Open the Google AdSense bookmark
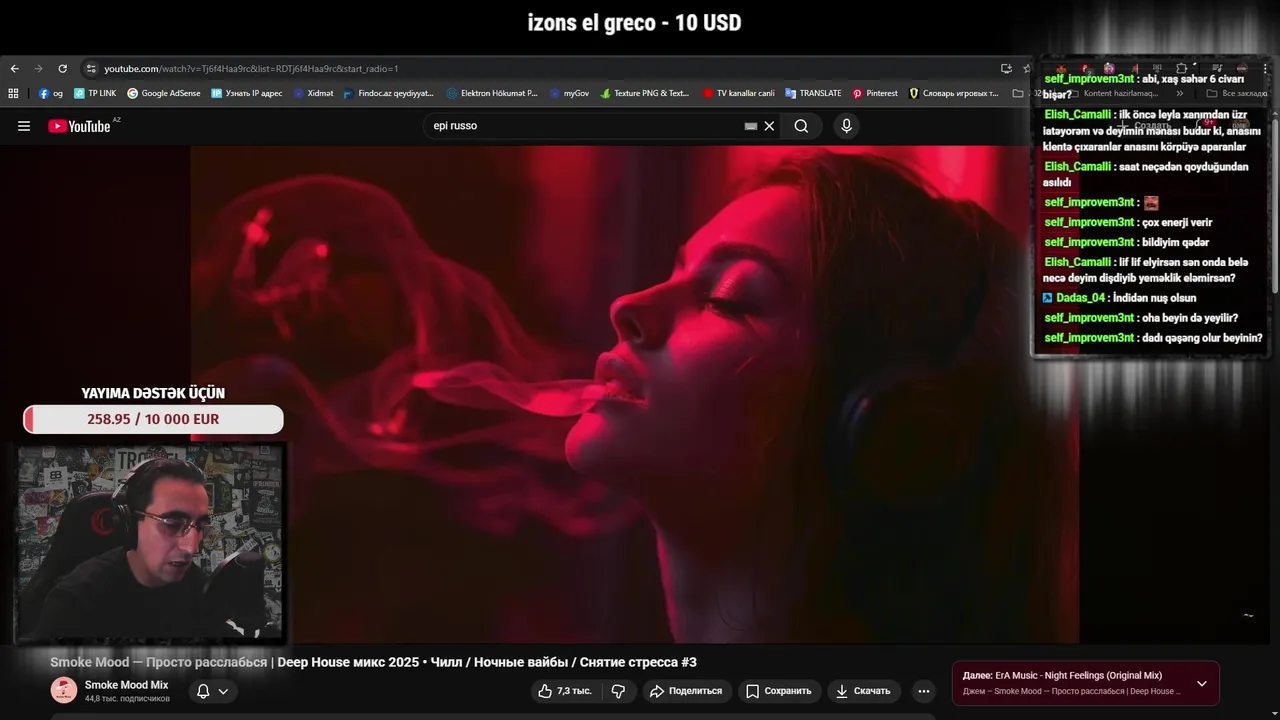This screenshot has width=1280, height=720. [164, 93]
